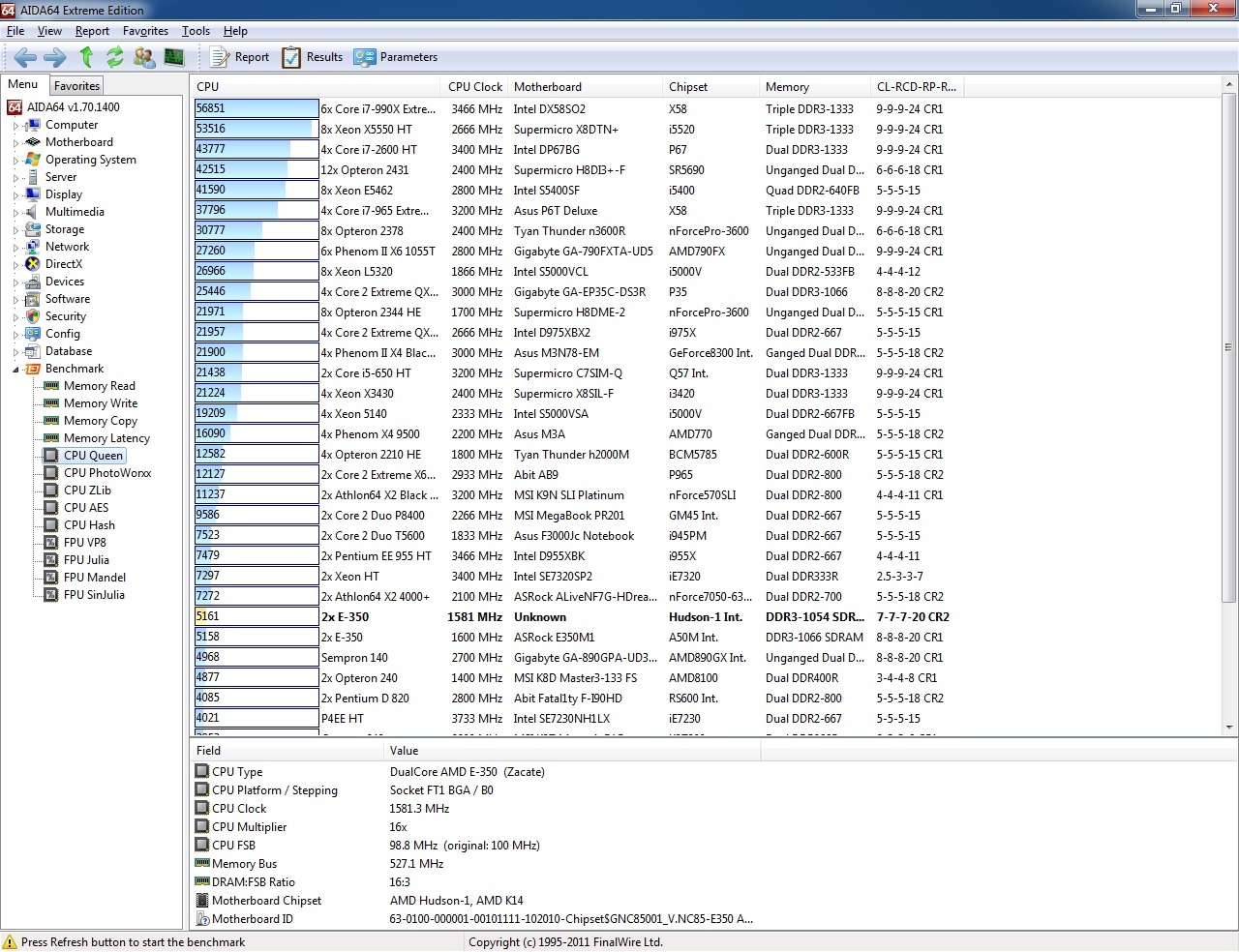Click the 53516 score bar of Xeon X5550
The image size is (1239, 952).
(257, 129)
